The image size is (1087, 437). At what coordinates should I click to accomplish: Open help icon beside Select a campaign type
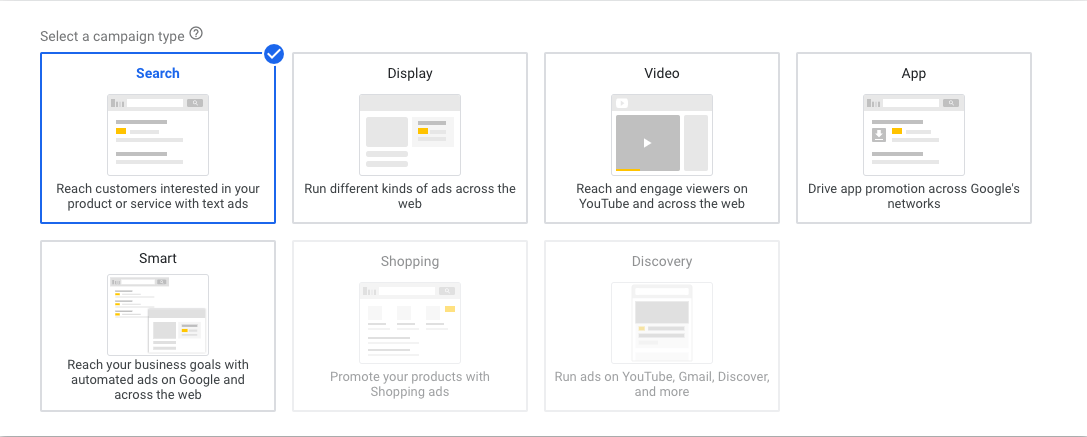click(196, 33)
